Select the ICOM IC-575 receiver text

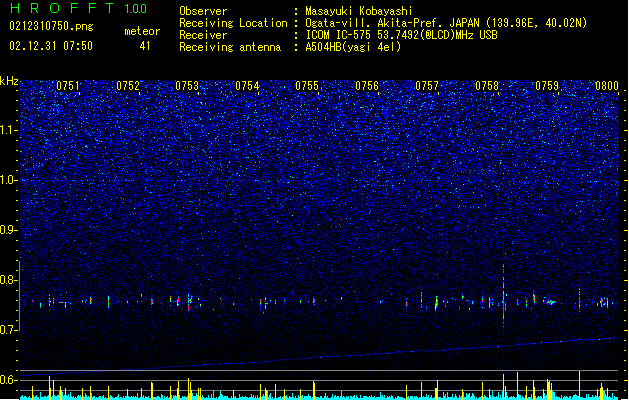tap(401, 35)
